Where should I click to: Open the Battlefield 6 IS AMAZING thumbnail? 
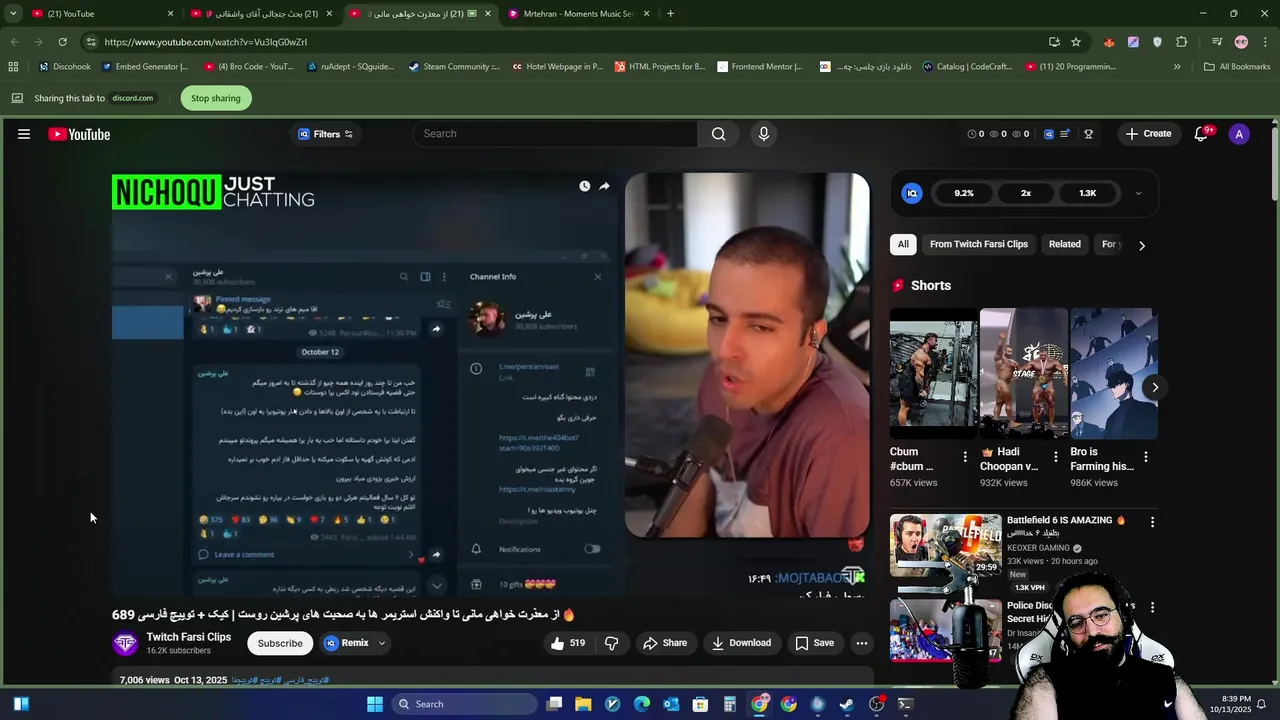[945, 545]
